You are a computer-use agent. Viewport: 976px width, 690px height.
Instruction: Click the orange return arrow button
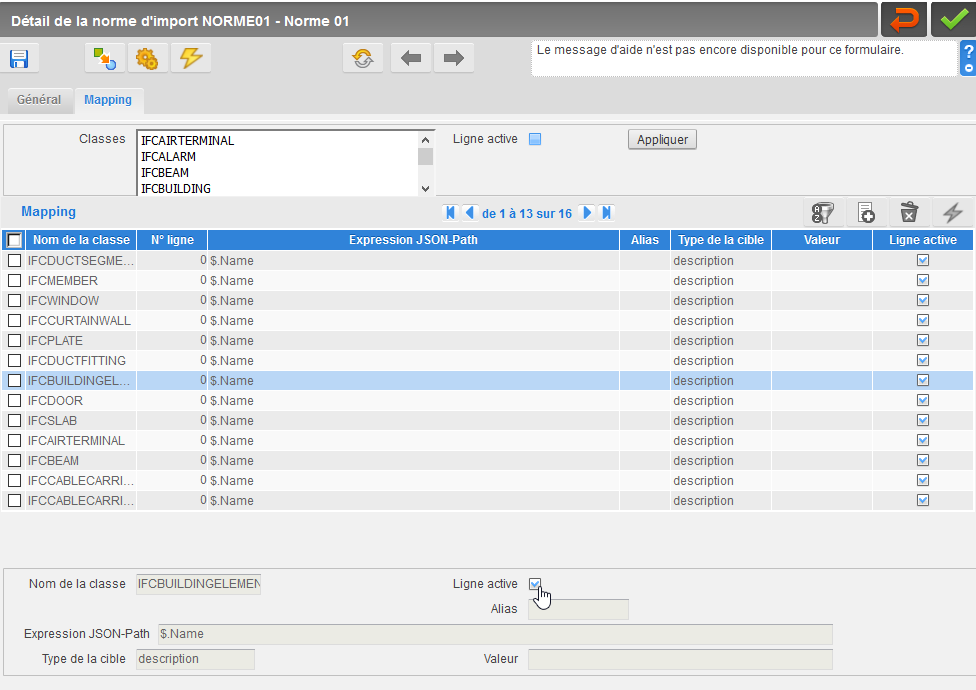click(x=904, y=20)
